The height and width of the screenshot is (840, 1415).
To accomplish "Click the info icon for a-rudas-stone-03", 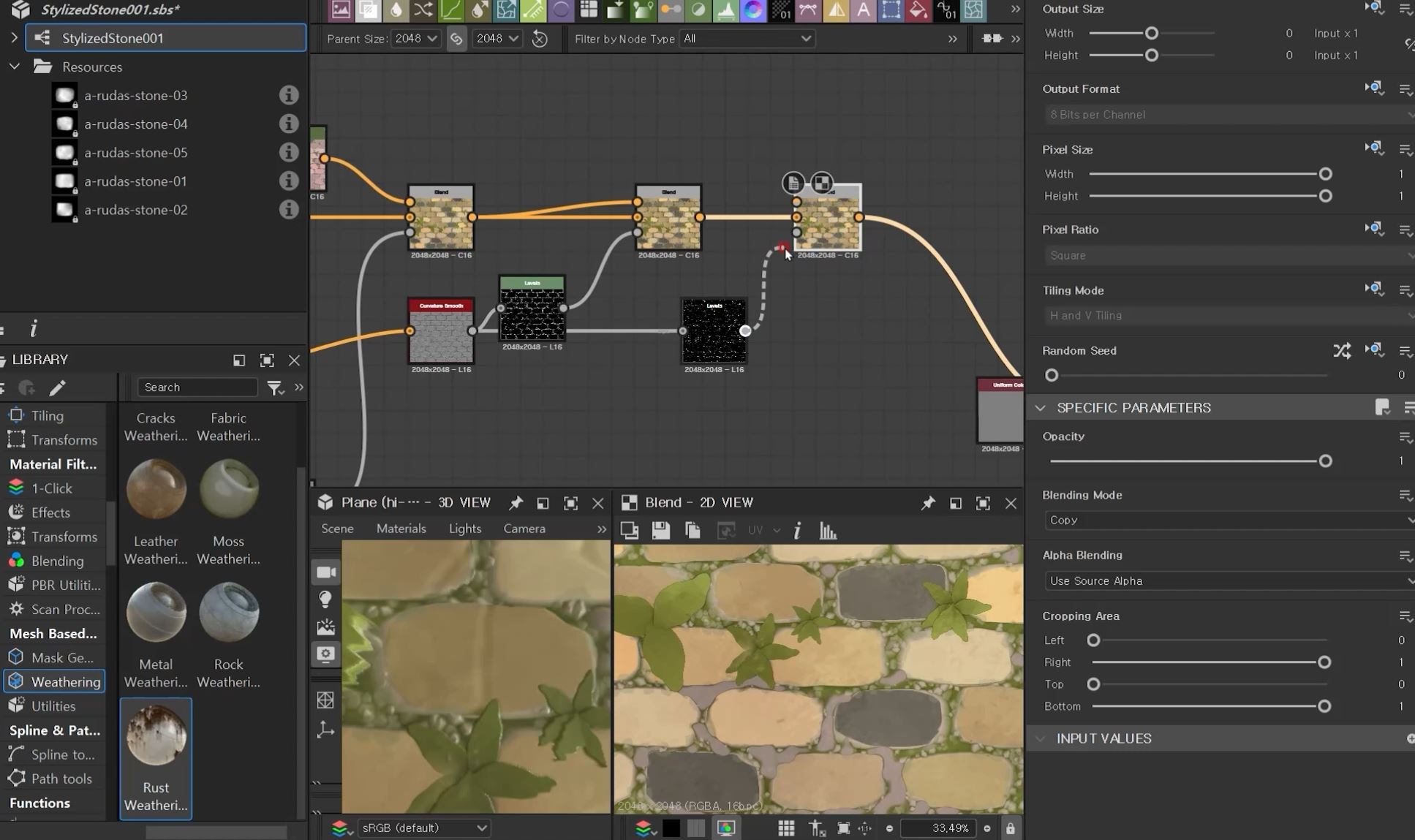I will [289, 95].
